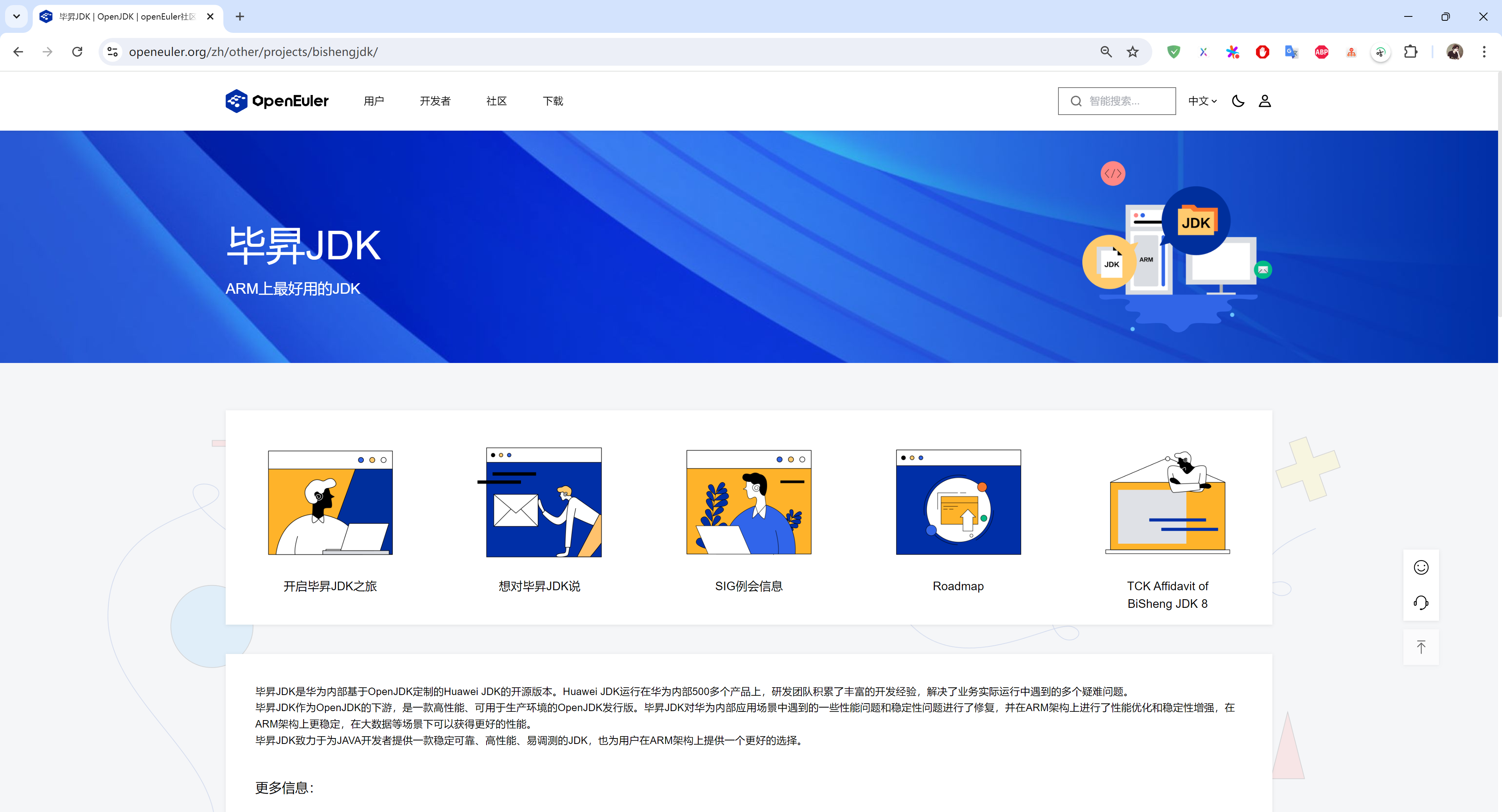
Task: Click the smiley feedback icon
Action: [x=1421, y=567]
